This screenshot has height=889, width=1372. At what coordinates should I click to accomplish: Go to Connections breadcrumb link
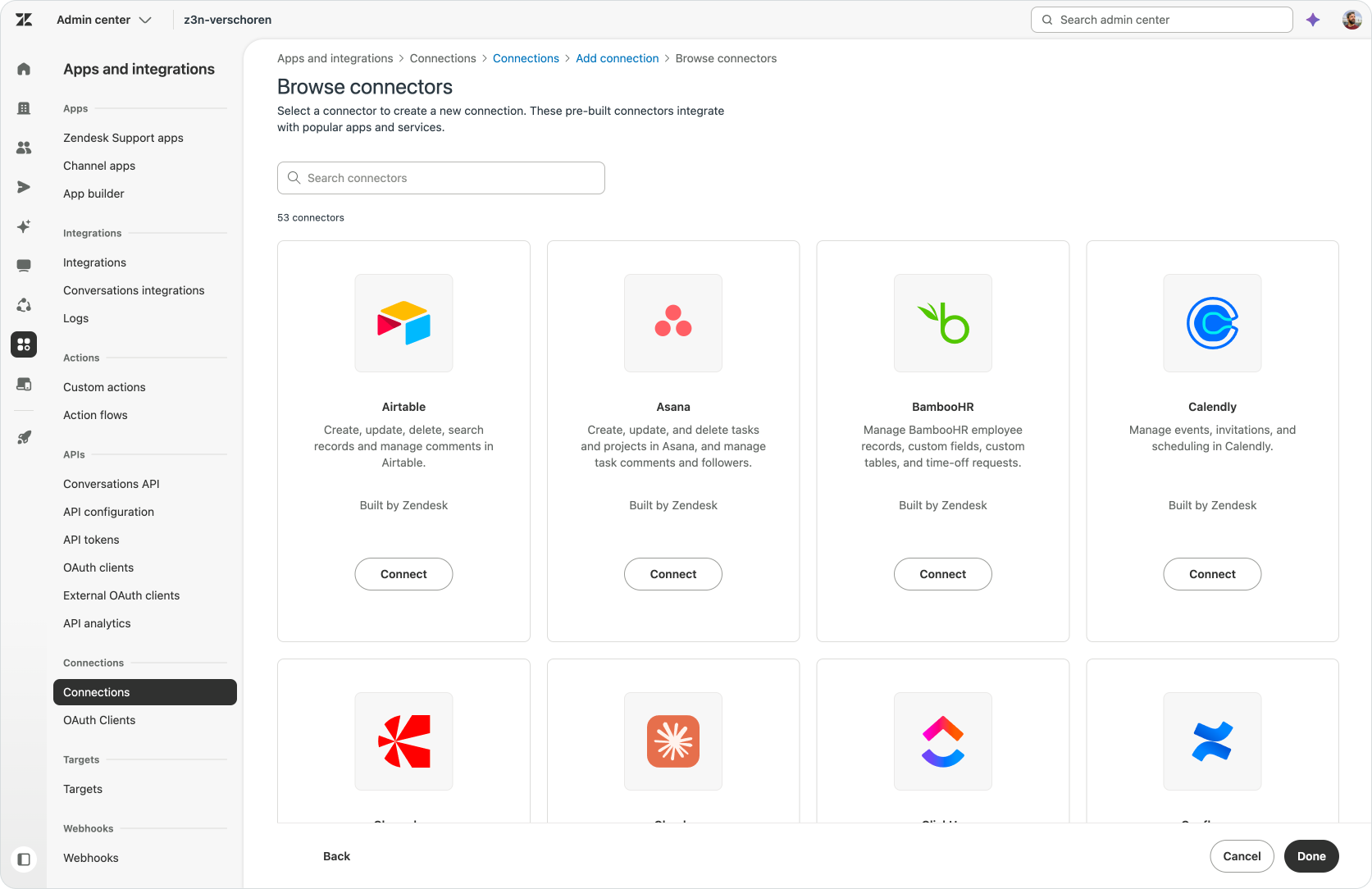[x=526, y=58]
